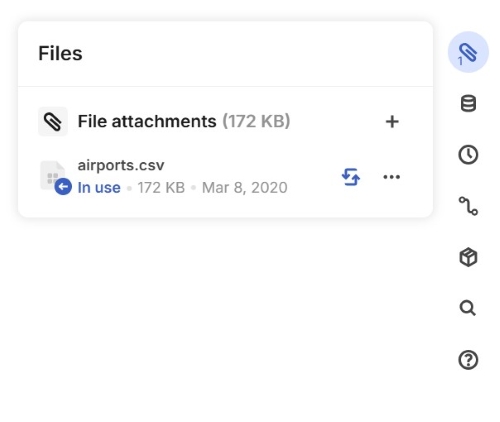Image resolution: width=500 pixels, height=422 pixels.
Task: Open the forks and branches curve icon
Action: pyautogui.click(x=468, y=206)
